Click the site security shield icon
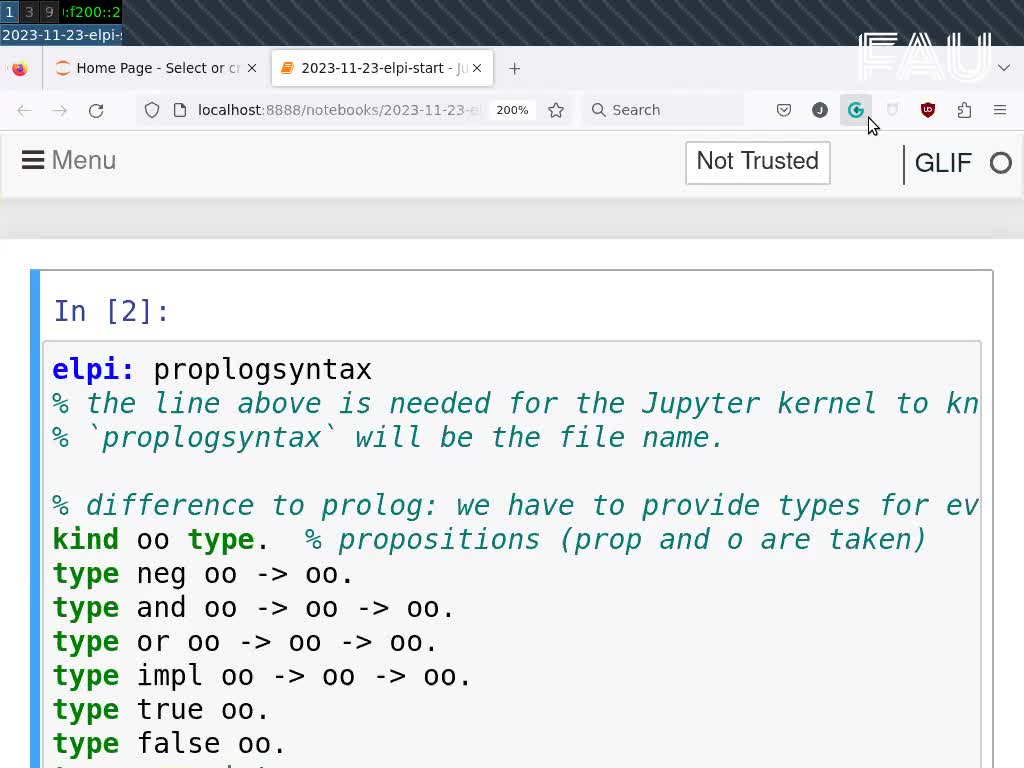 (x=152, y=110)
